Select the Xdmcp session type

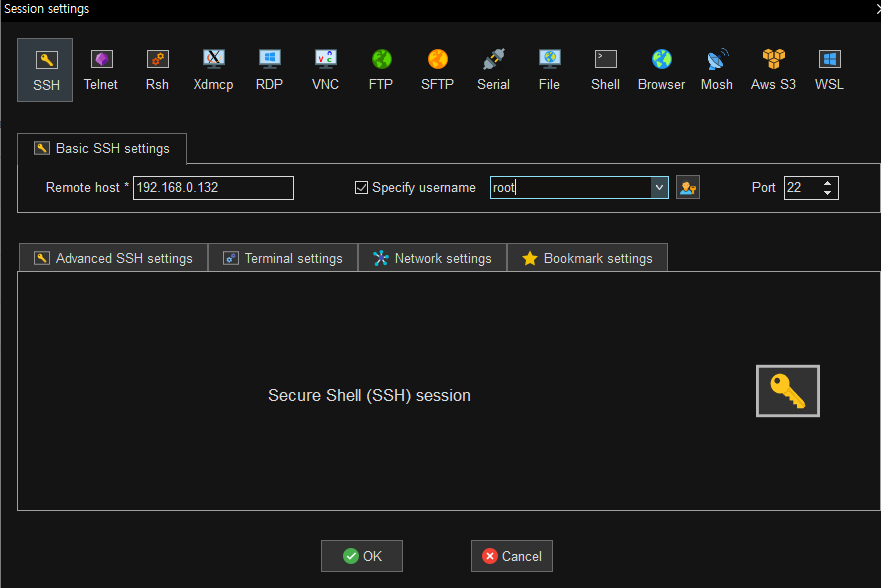coord(214,70)
